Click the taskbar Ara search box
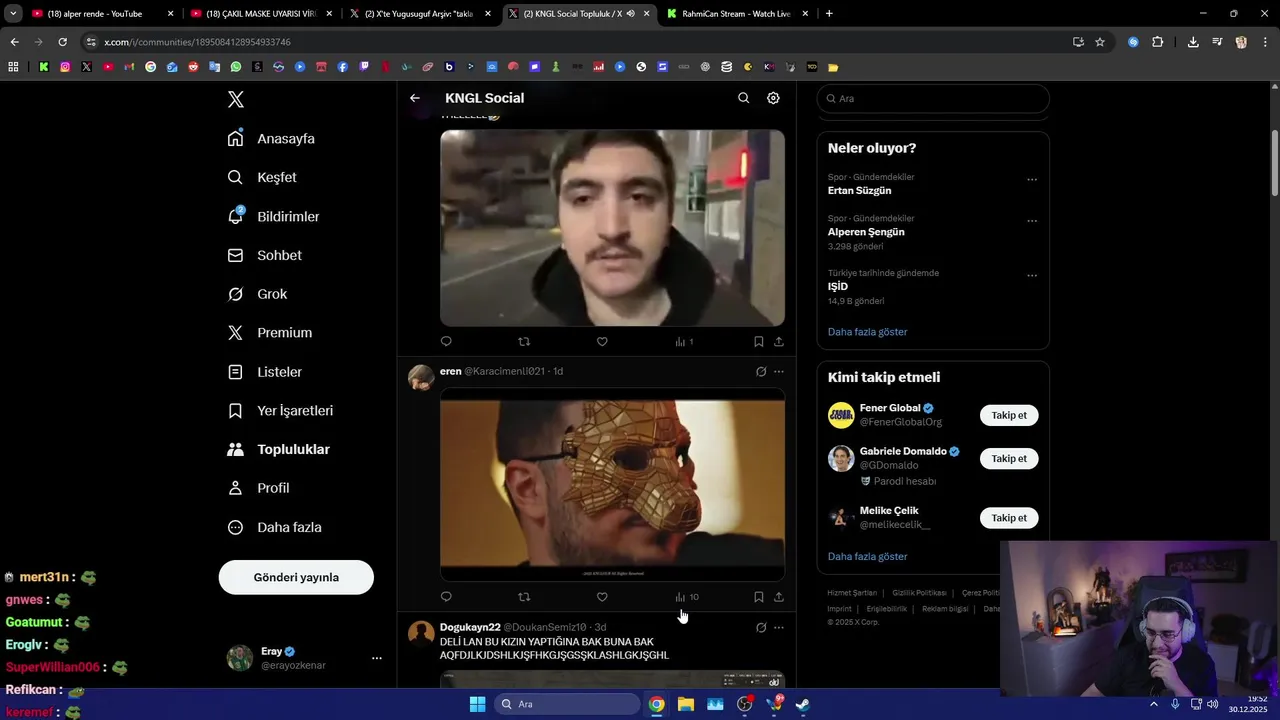The width and height of the screenshot is (1280, 720). pyautogui.click(x=567, y=704)
